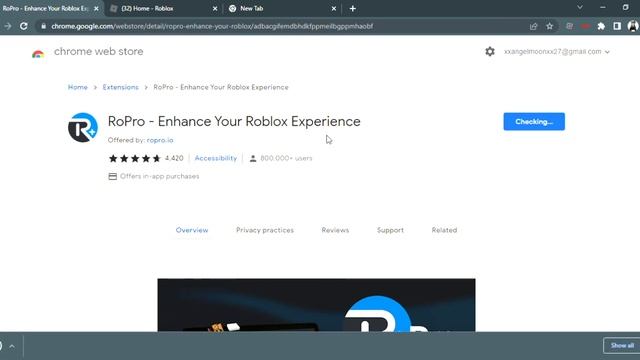640x360 pixels.
Task: Click the Chrome profile avatar
Action: point(633,26)
